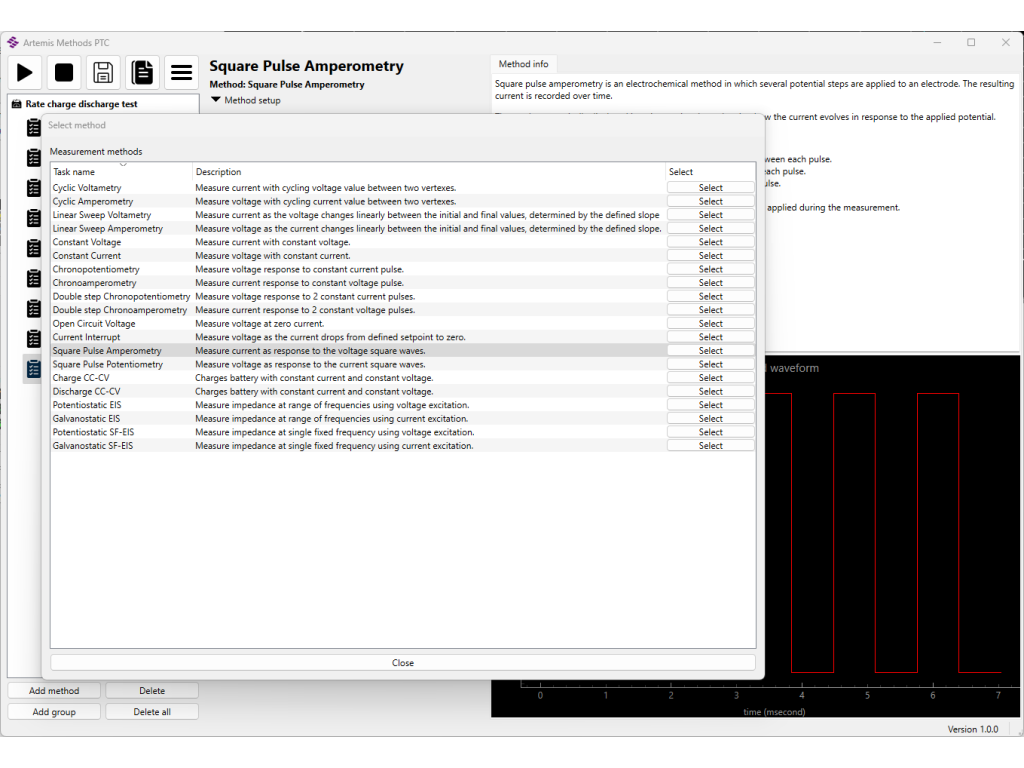Click the Add method button
This screenshot has height=768, width=1024.
(54, 691)
